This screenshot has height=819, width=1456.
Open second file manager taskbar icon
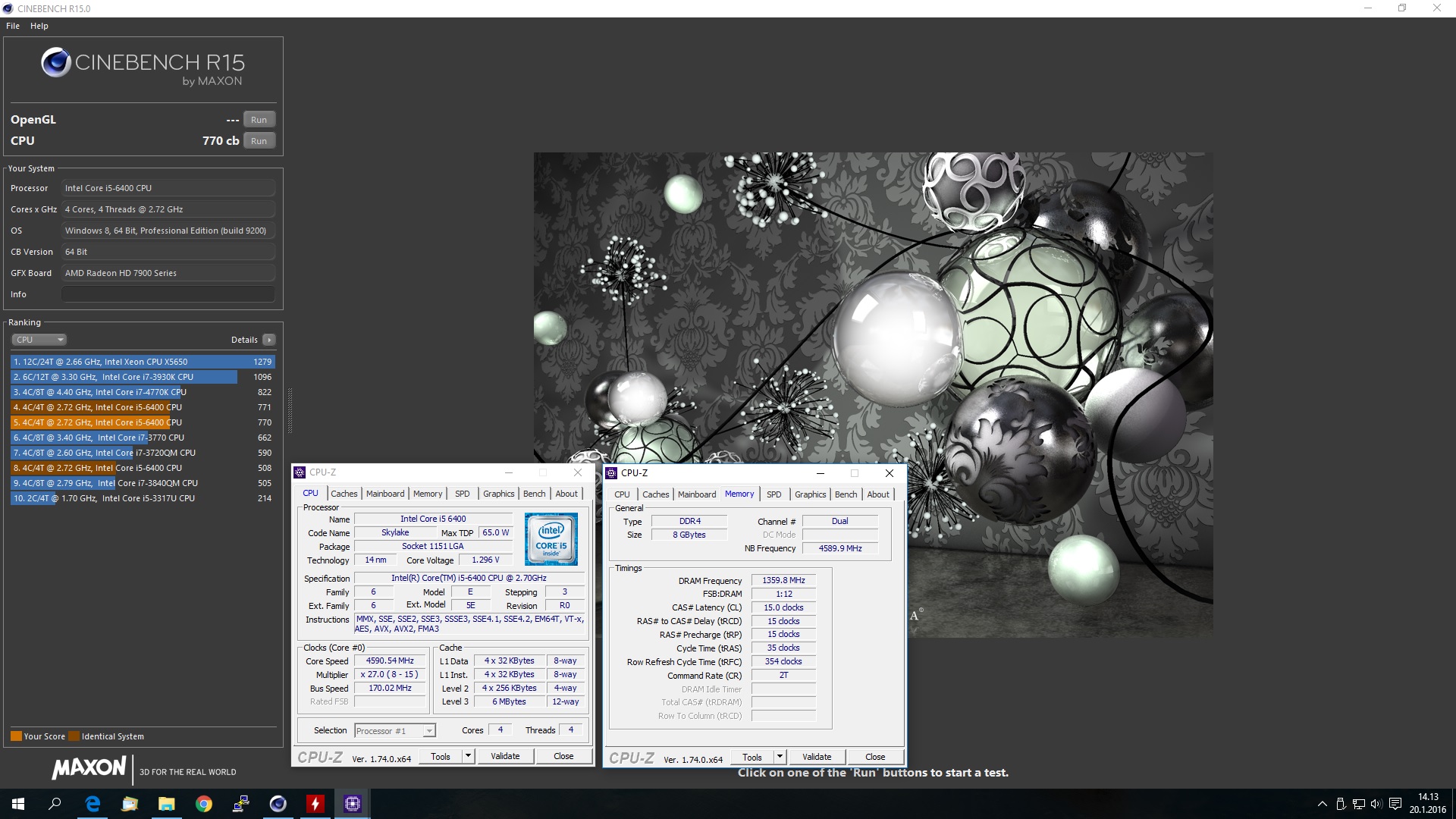[130, 804]
